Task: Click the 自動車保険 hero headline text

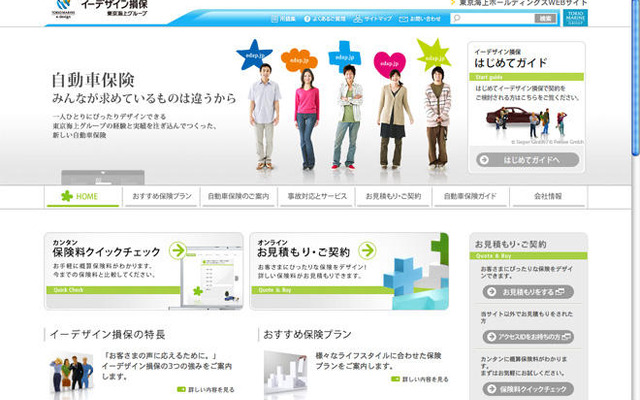Action: [x=93, y=80]
